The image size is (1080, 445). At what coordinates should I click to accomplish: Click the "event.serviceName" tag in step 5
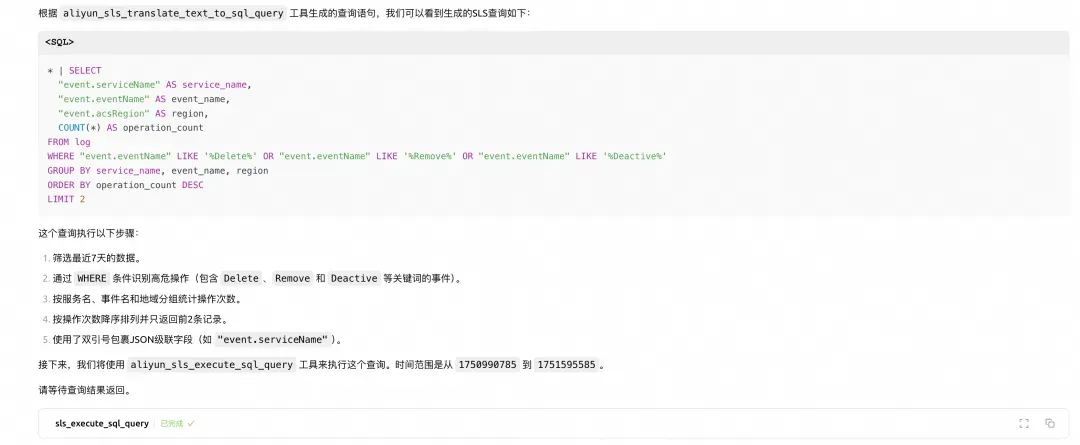click(x=272, y=340)
